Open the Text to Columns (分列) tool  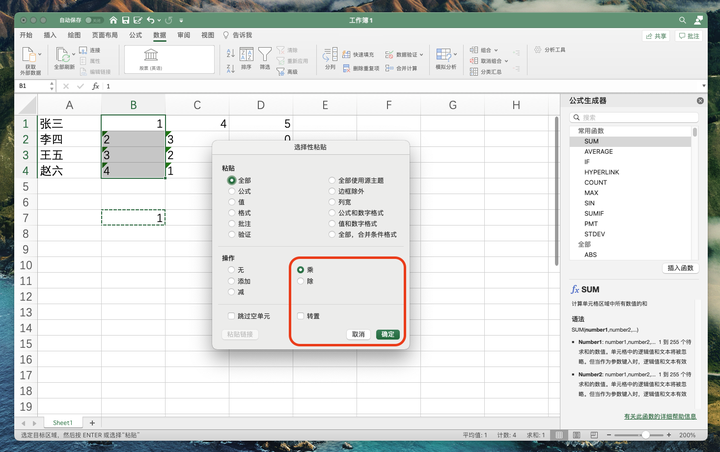point(330,55)
